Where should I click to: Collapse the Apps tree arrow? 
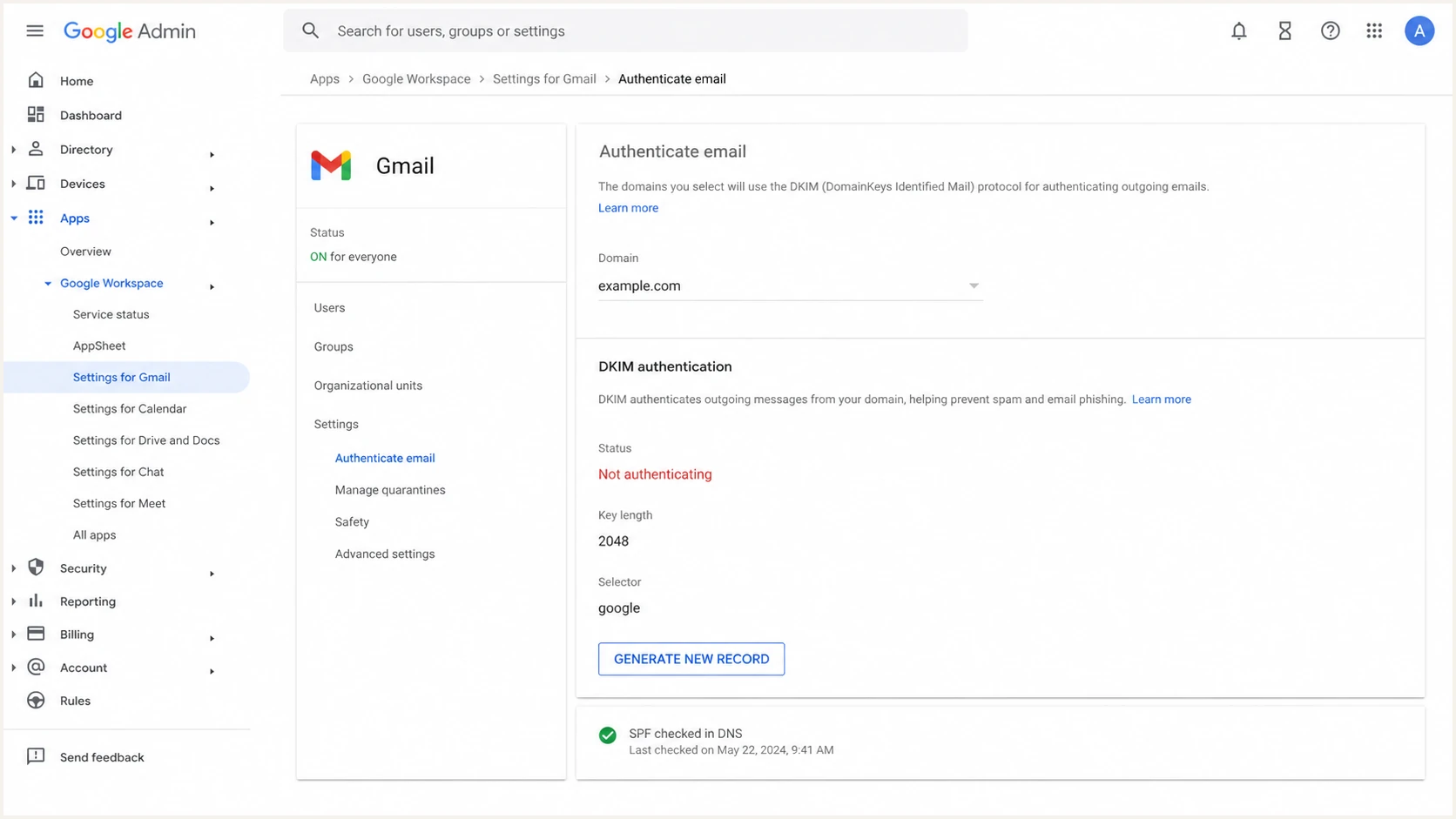coord(13,218)
